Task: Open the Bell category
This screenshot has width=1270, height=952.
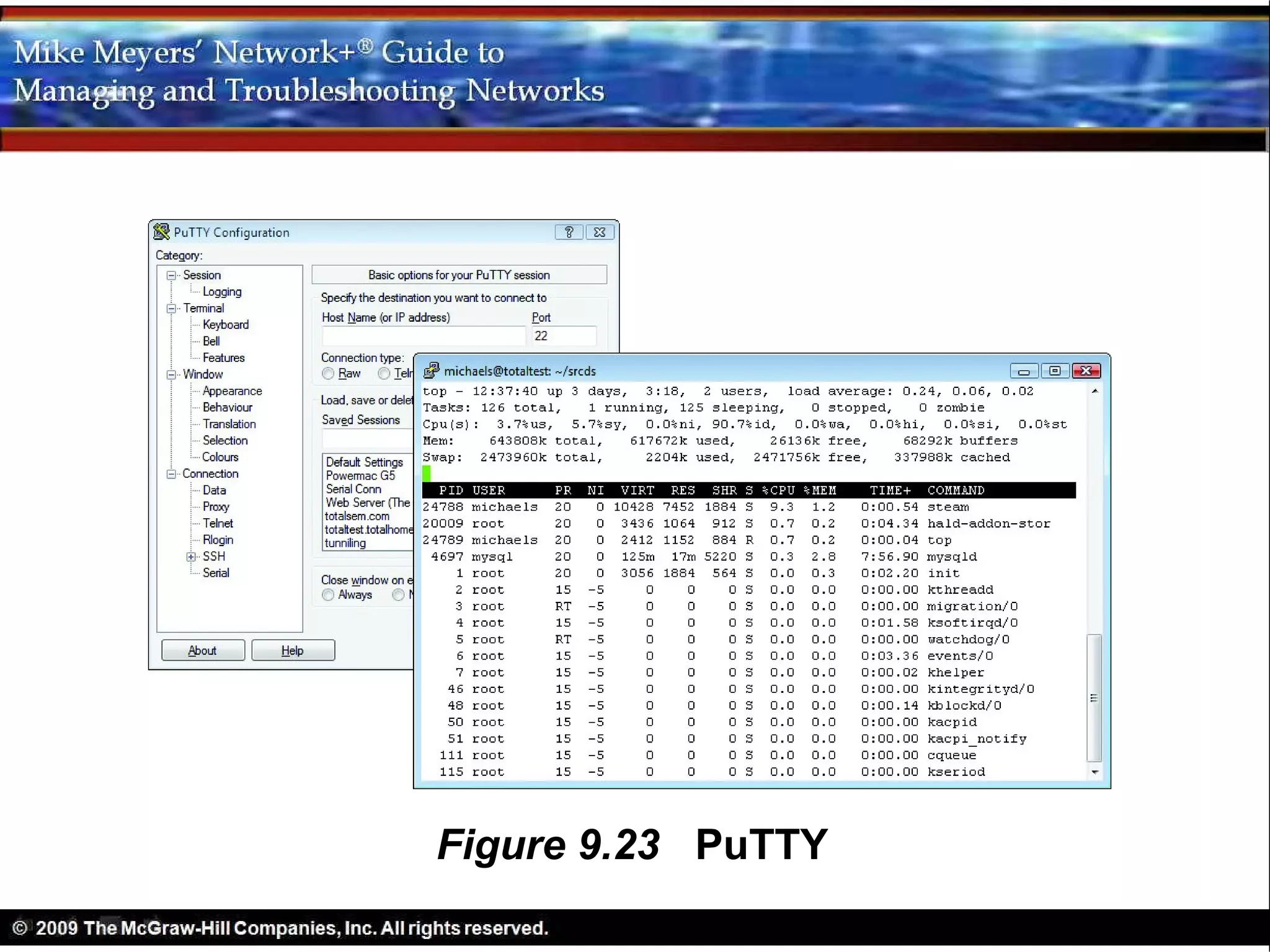Action: (x=211, y=342)
